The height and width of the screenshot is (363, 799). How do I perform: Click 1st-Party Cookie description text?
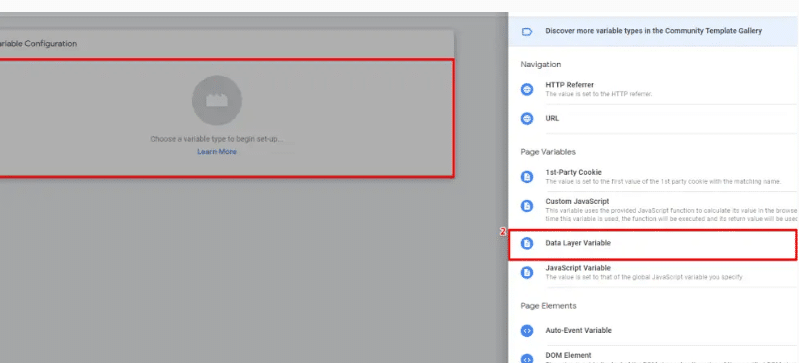663,182
